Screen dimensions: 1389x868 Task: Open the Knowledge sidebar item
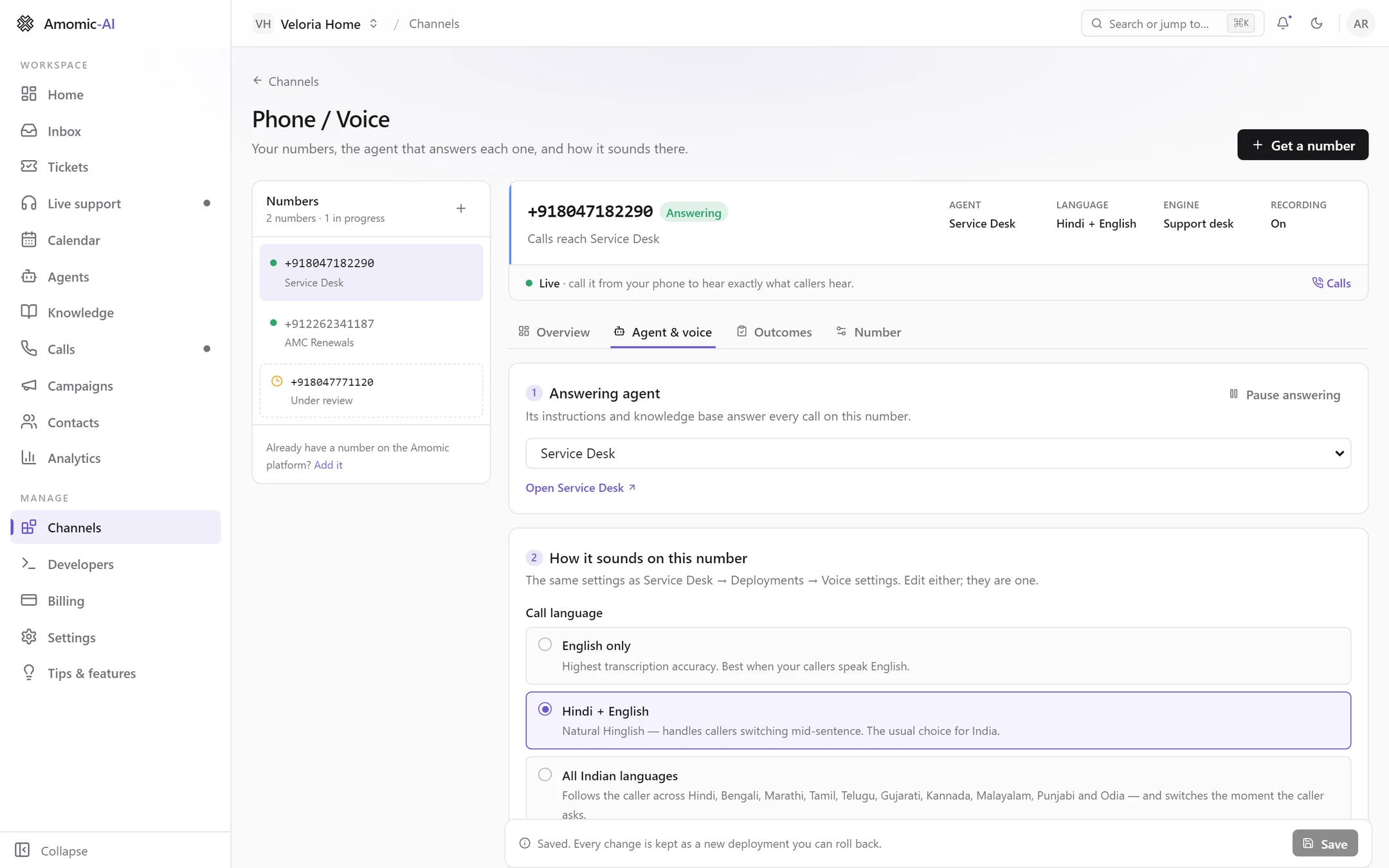(116, 312)
